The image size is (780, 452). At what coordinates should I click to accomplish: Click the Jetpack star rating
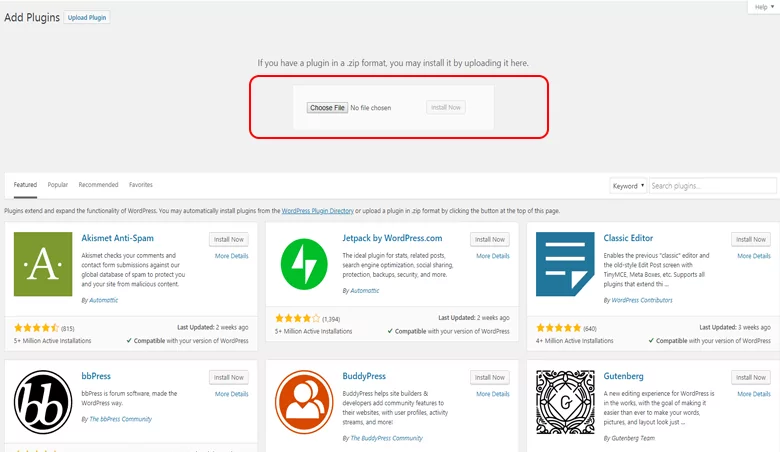tap(297, 318)
